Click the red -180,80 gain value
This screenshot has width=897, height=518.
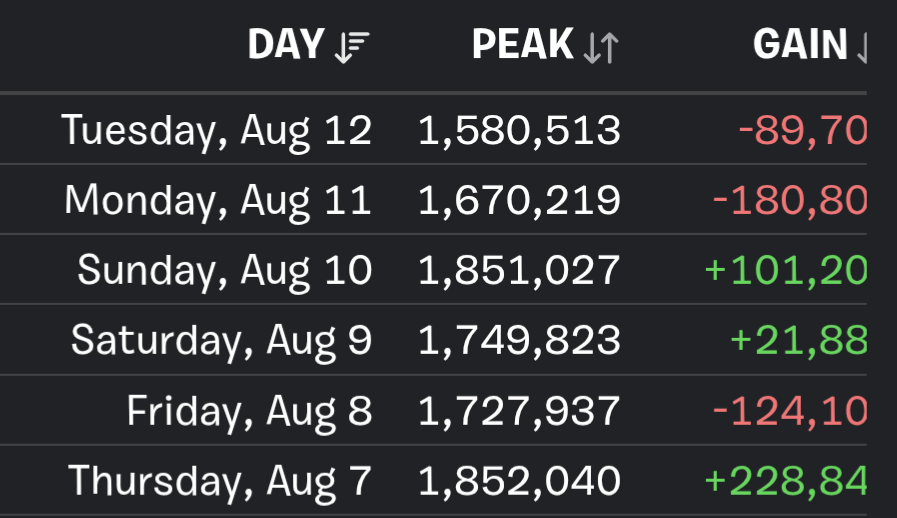tap(790, 200)
